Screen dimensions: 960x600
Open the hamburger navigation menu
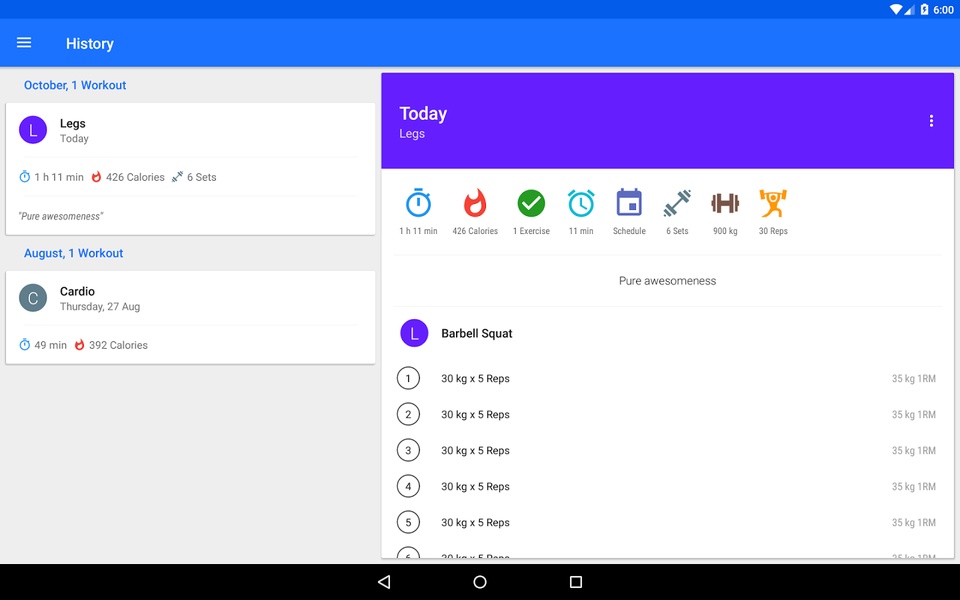[x=24, y=43]
